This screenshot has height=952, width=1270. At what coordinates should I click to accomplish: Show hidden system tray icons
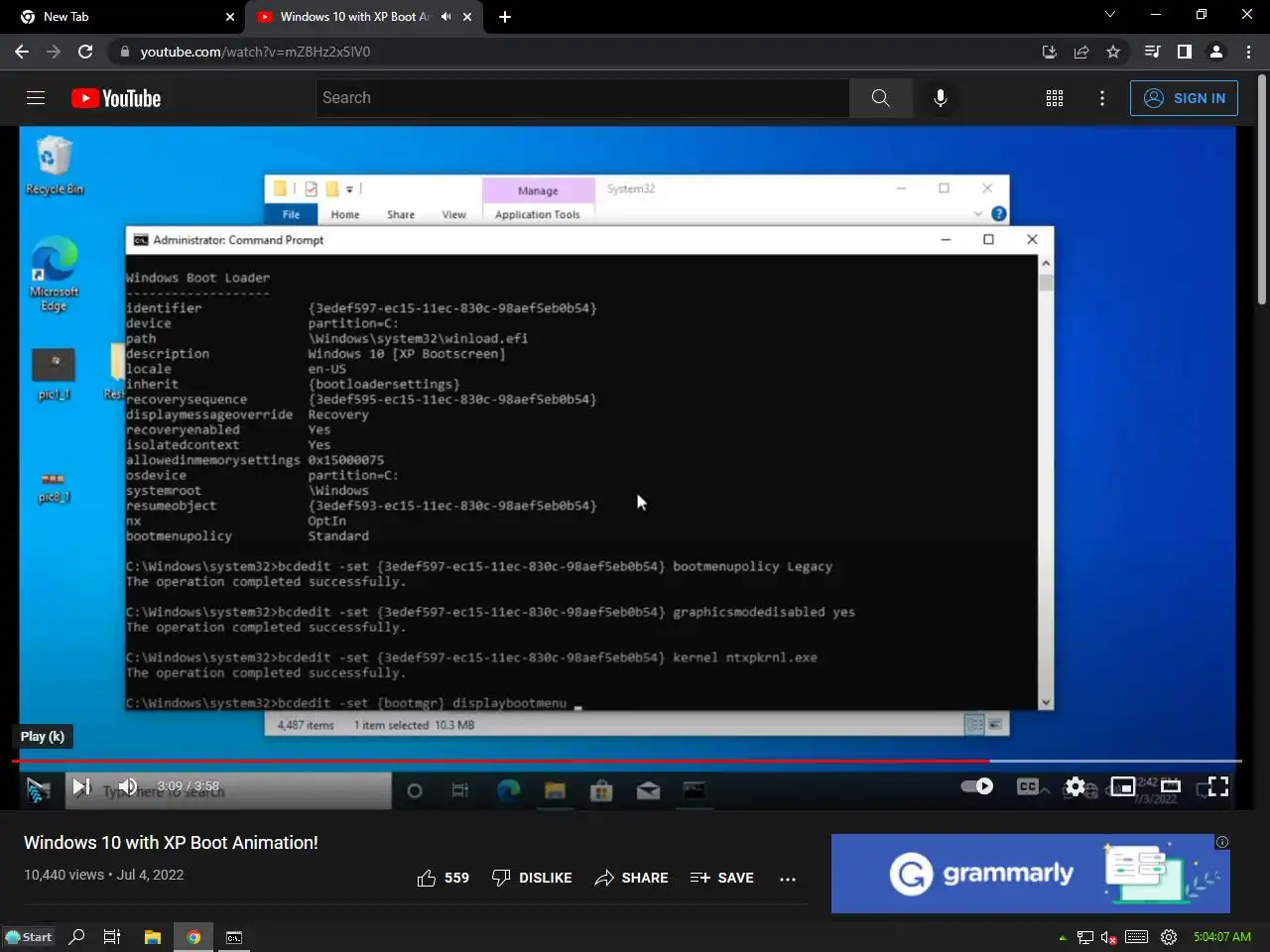point(1063,937)
